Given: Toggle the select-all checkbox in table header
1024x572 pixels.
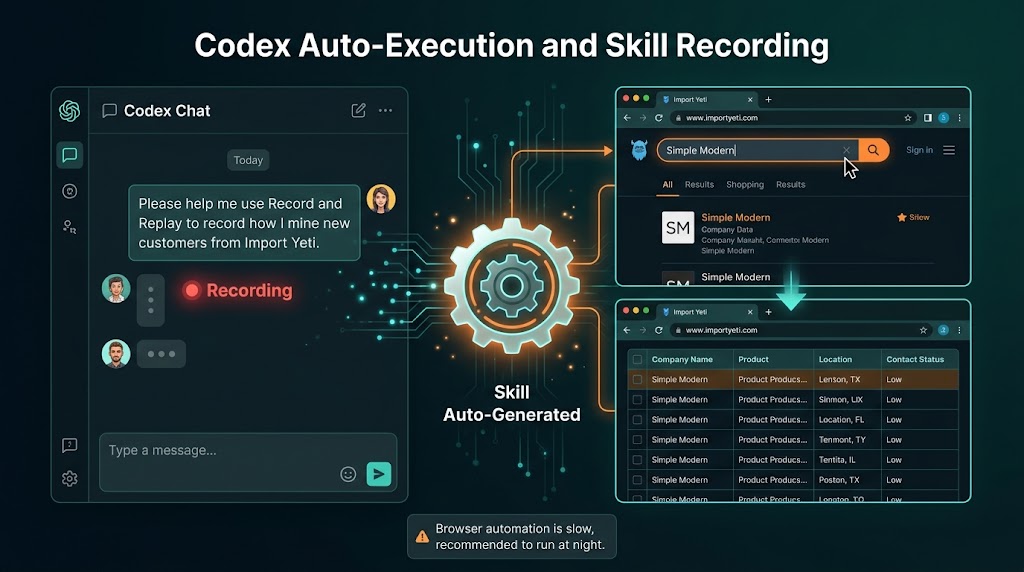Looking at the screenshot, I should coord(637,359).
